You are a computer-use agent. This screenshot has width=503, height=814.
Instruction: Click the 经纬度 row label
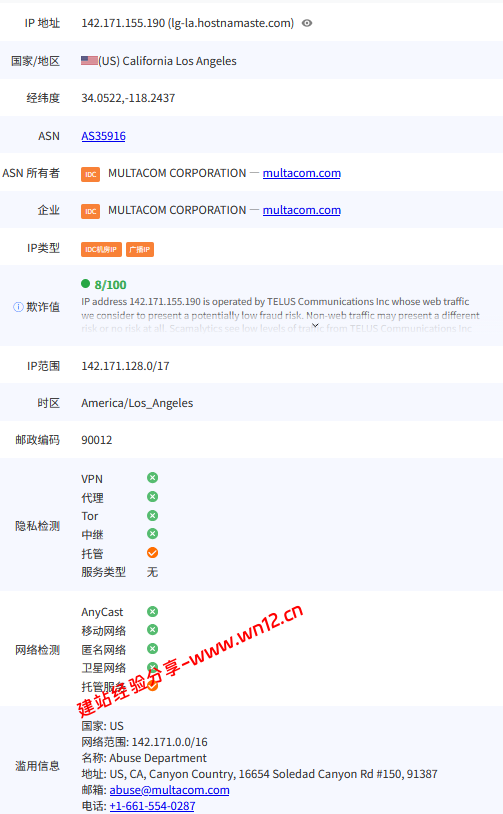[x=43, y=98]
